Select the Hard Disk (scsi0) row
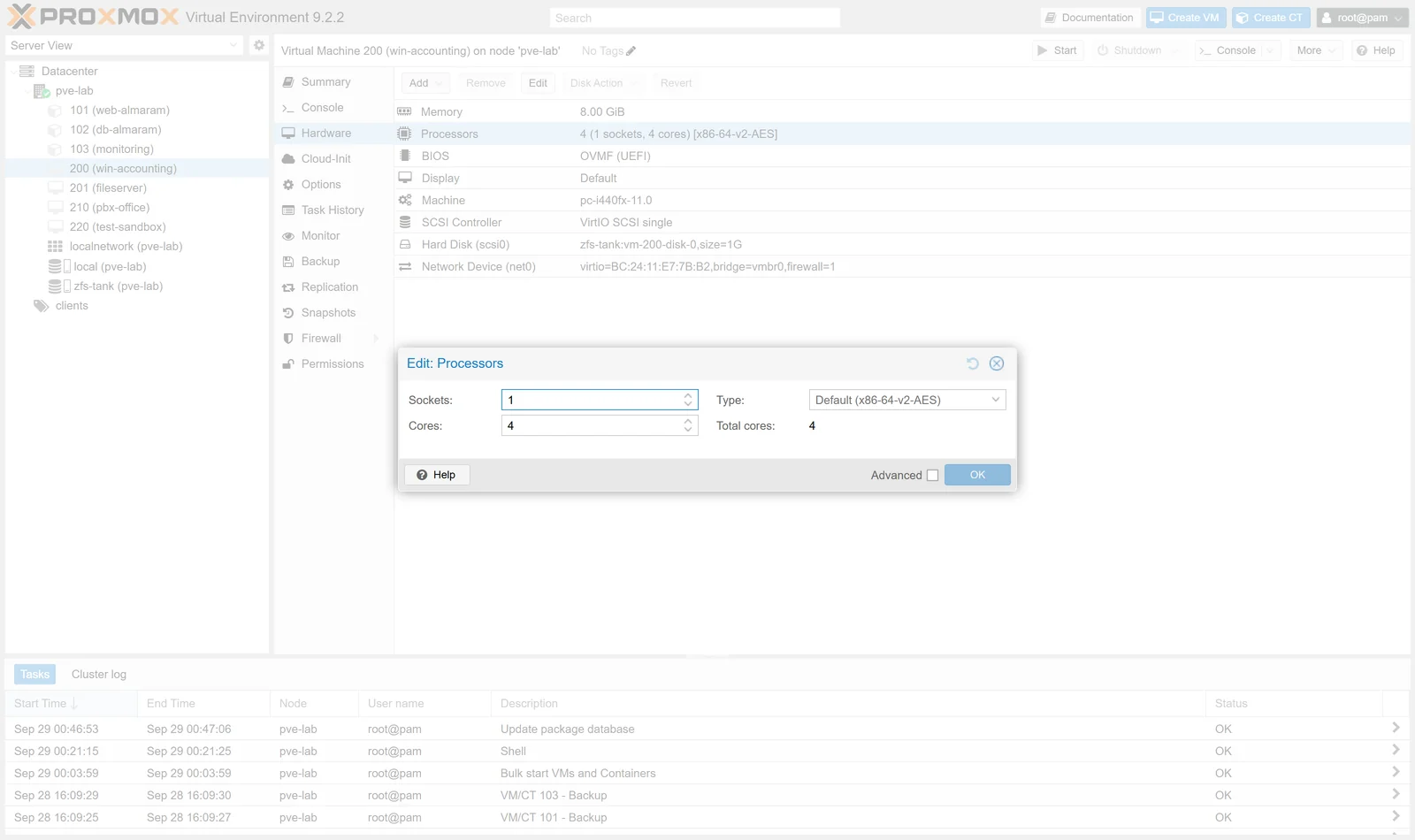The height and width of the screenshot is (840, 1415). pos(902,245)
